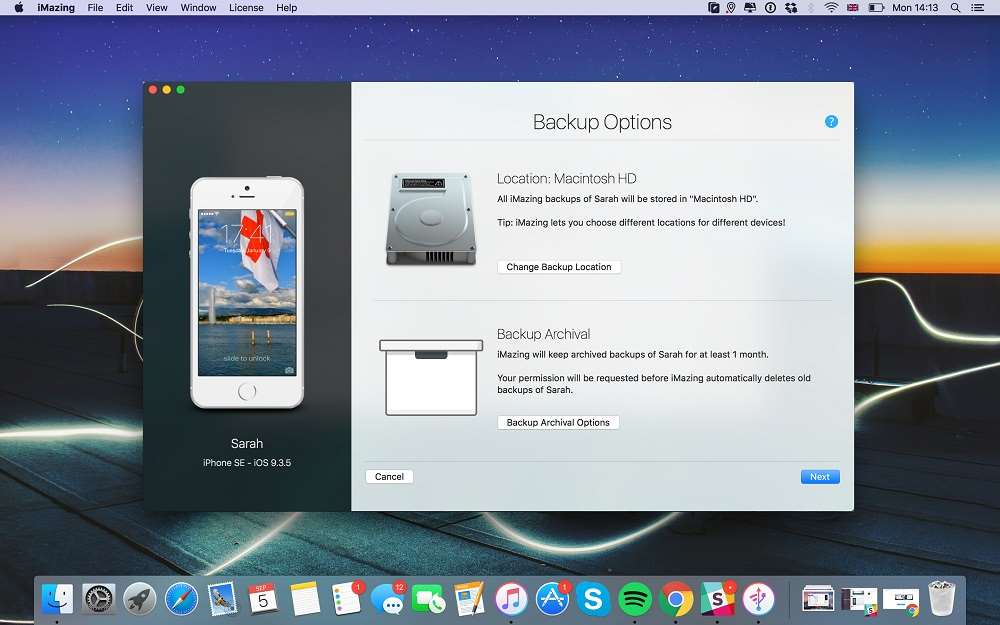Open the Trash in the Dock
This screenshot has height=625, width=1000.
(x=940, y=600)
